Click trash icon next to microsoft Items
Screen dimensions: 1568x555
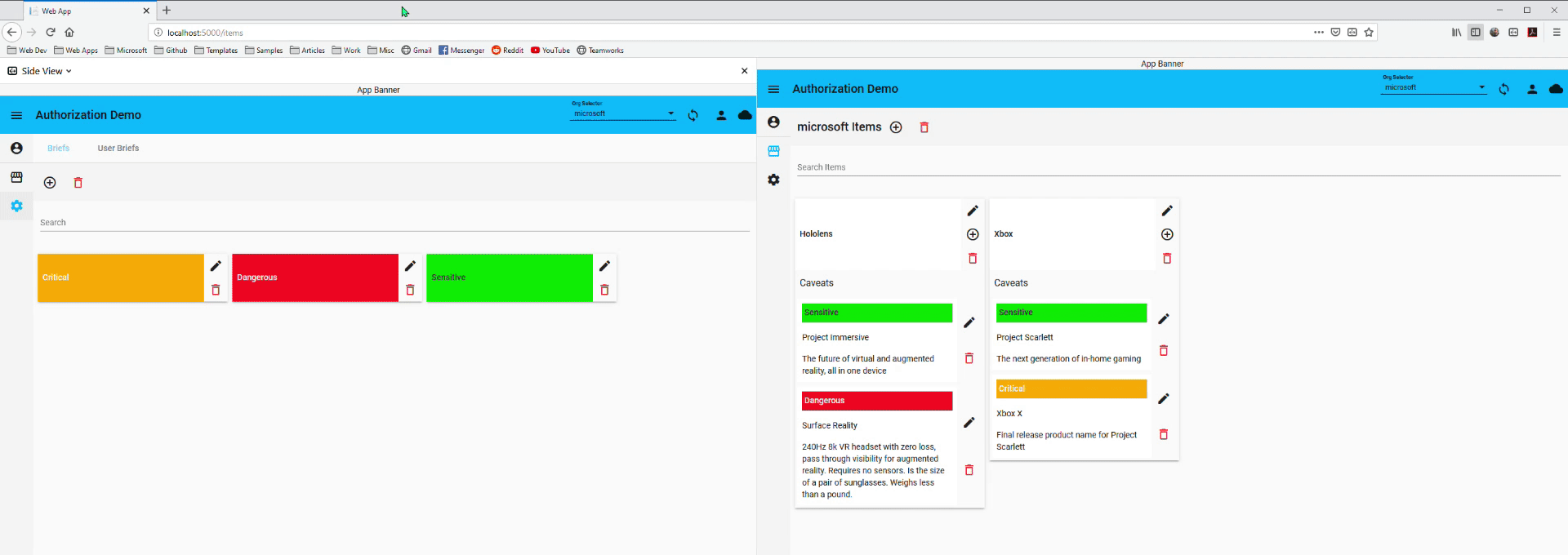(924, 127)
